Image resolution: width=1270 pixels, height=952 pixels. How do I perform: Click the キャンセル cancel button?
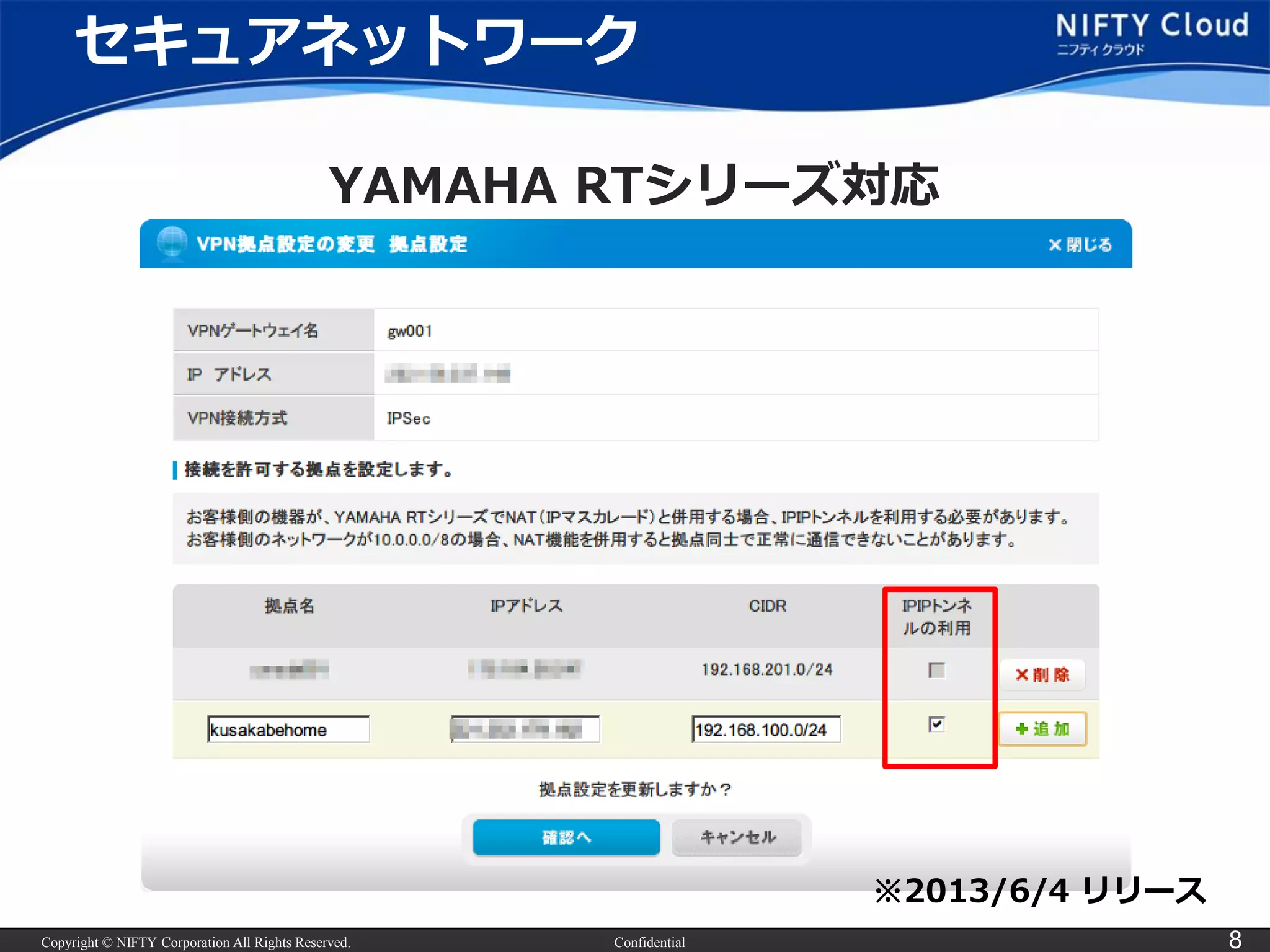pos(737,837)
